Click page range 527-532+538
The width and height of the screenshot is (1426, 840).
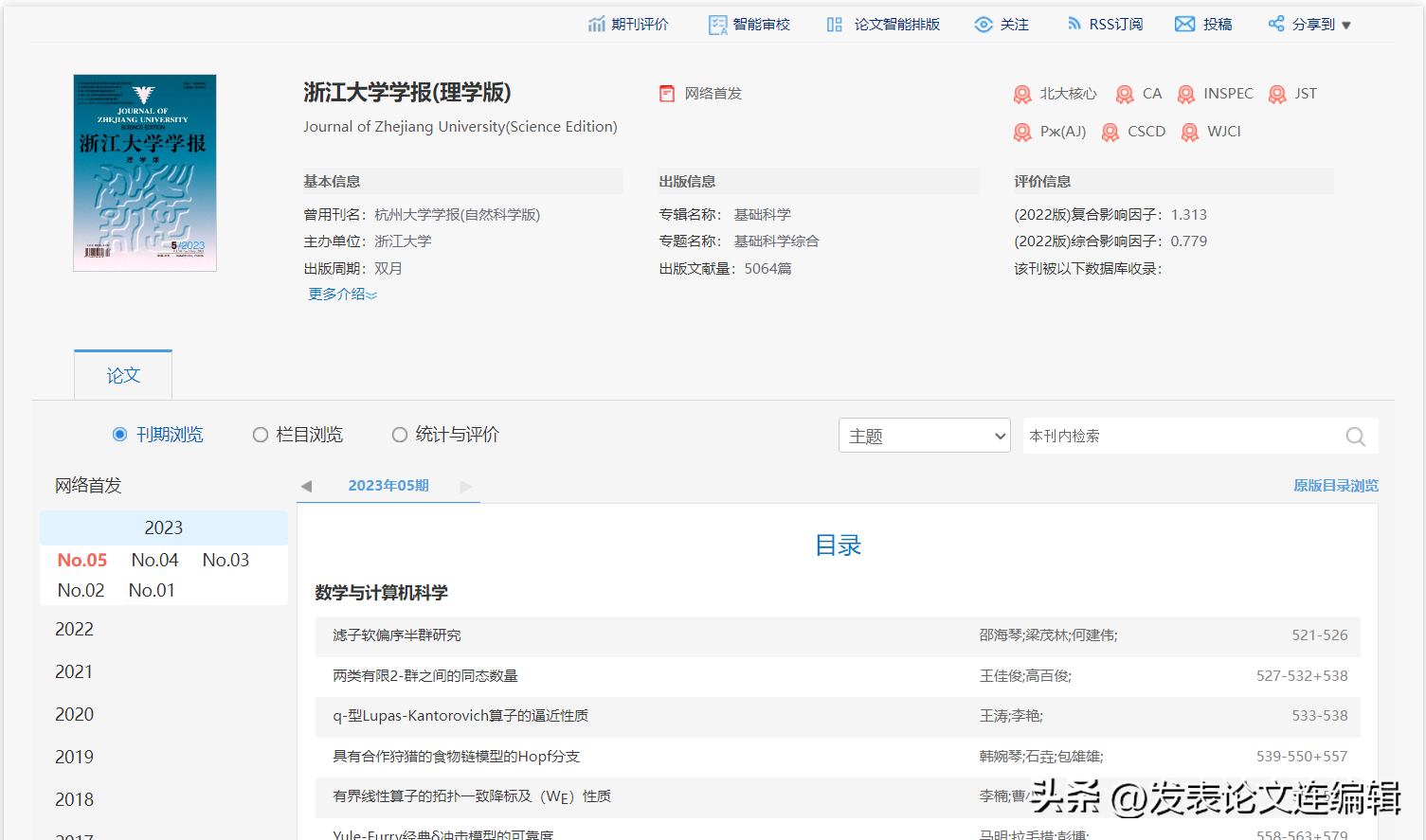click(x=1302, y=676)
